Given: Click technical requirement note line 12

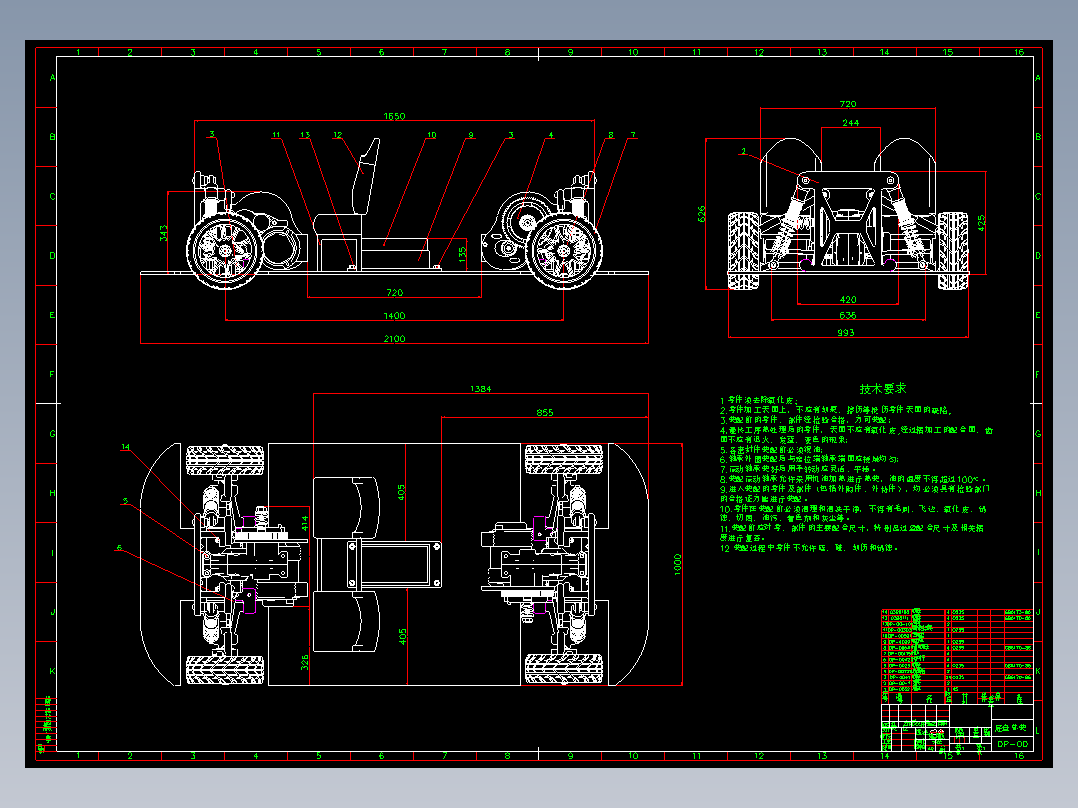Looking at the screenshot, I should 808,548.
